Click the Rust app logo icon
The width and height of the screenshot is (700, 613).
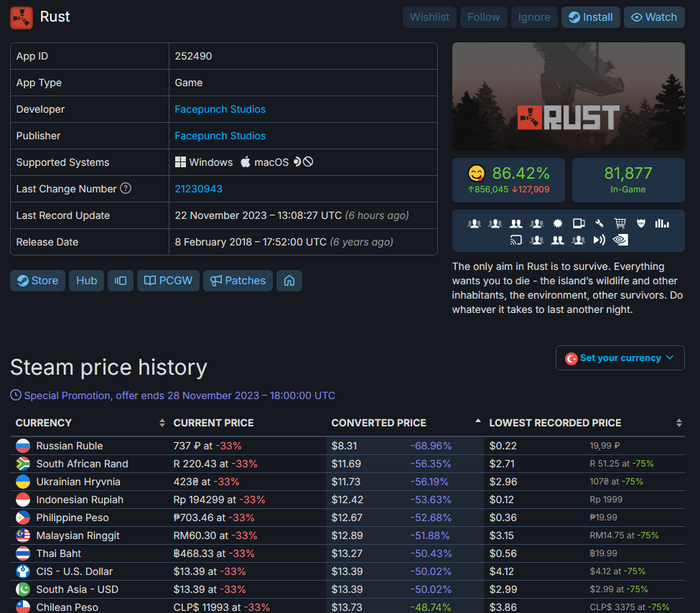pyautogui.click(x=21, y=17)
